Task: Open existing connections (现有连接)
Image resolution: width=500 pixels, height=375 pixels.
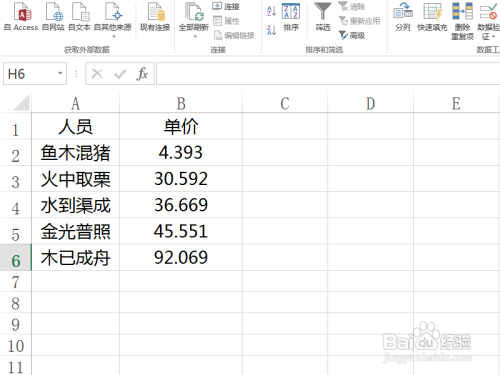Action: (155, 17)
